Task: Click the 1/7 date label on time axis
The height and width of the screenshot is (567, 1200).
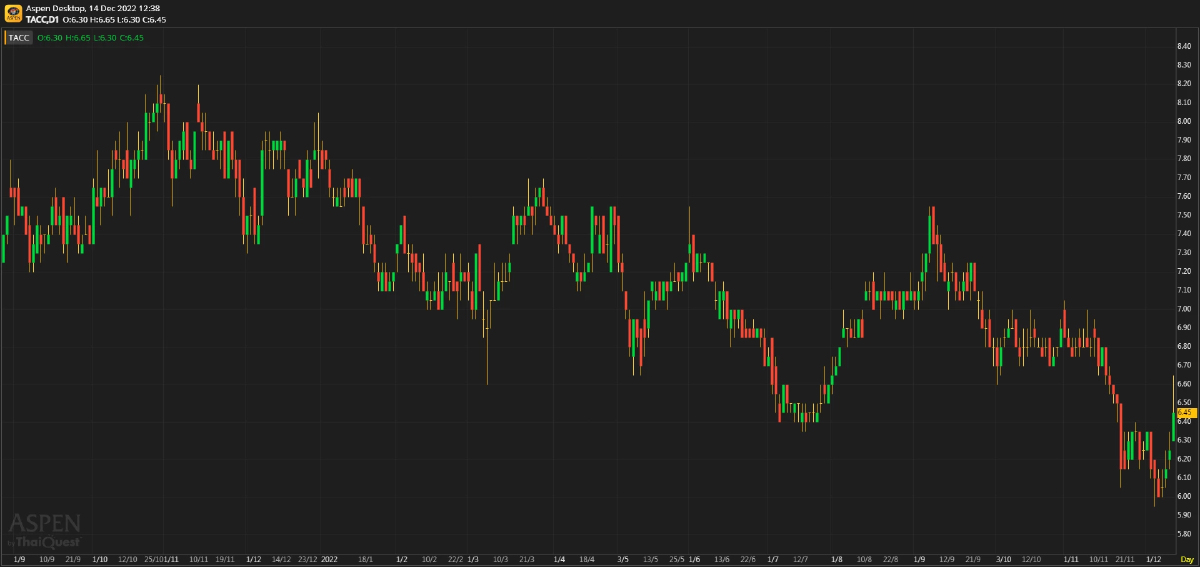Action: coord(772,559)
